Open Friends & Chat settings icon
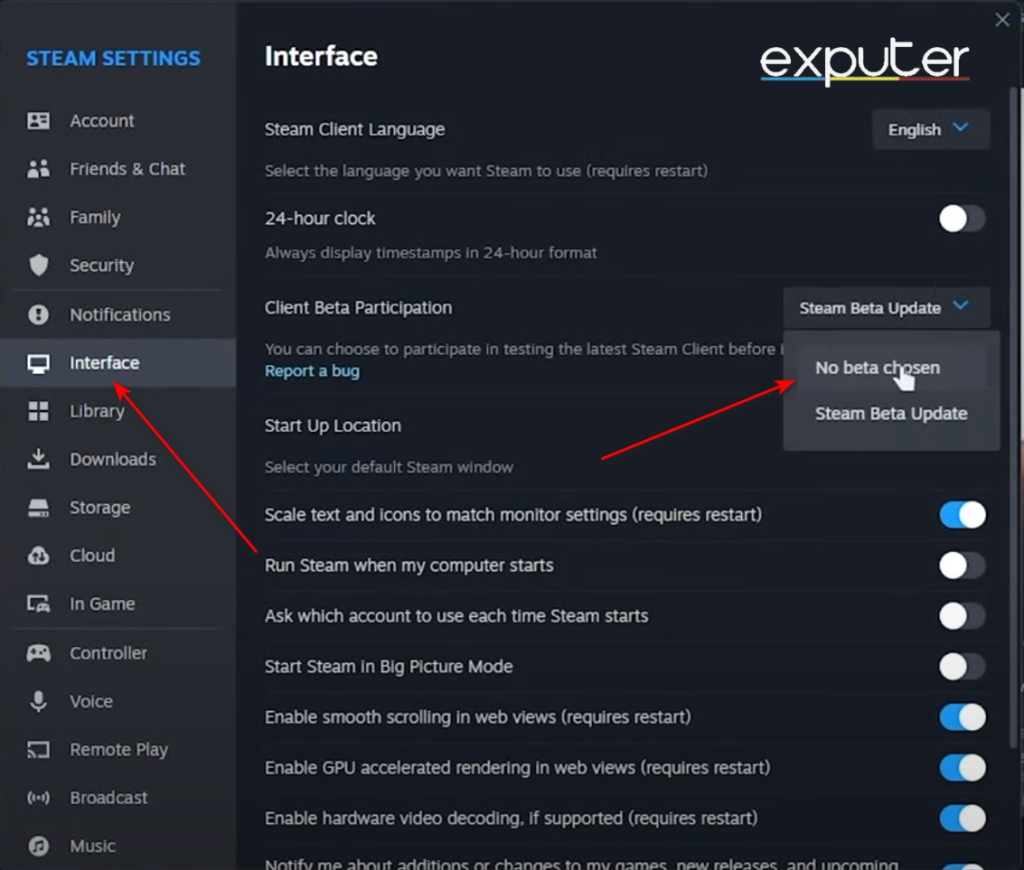The height and width of the screenshot is (870, 1024). pos(38,169)
